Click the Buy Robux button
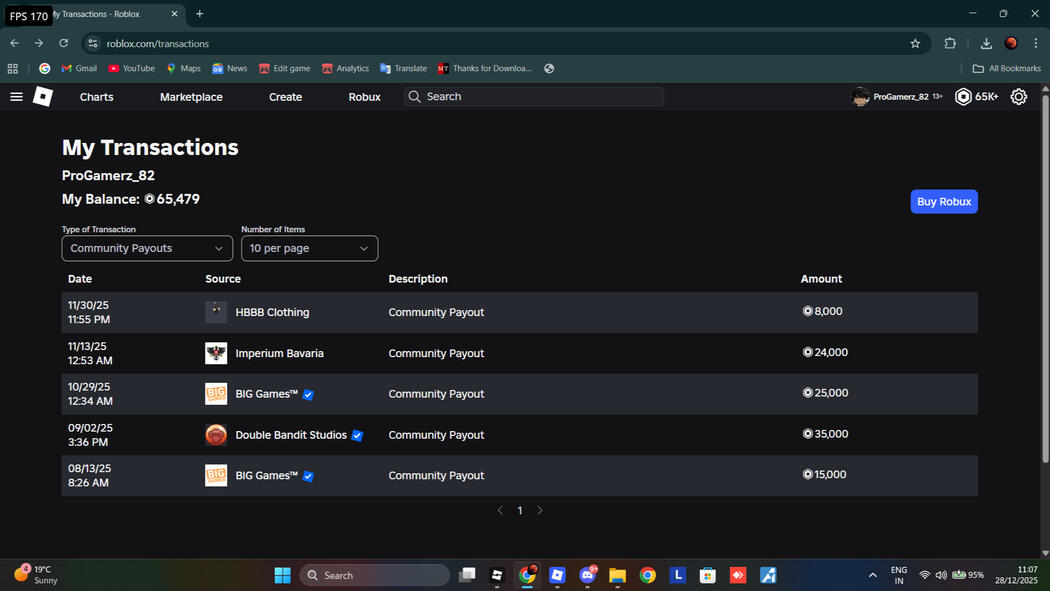Viewport: 1050px width, 591px height. [943, 201]
